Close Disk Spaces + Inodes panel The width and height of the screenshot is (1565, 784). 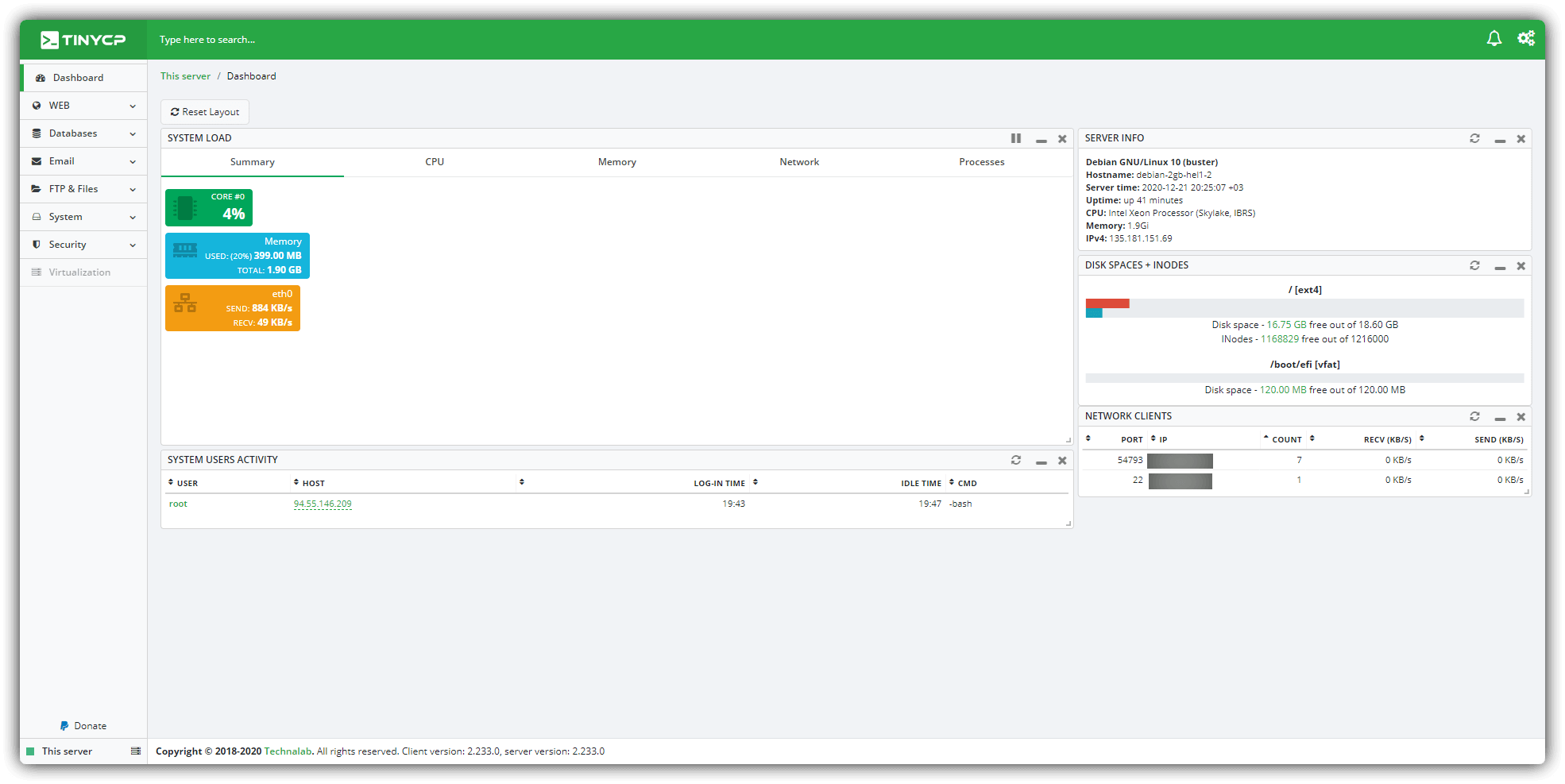tap(1521, 266)
